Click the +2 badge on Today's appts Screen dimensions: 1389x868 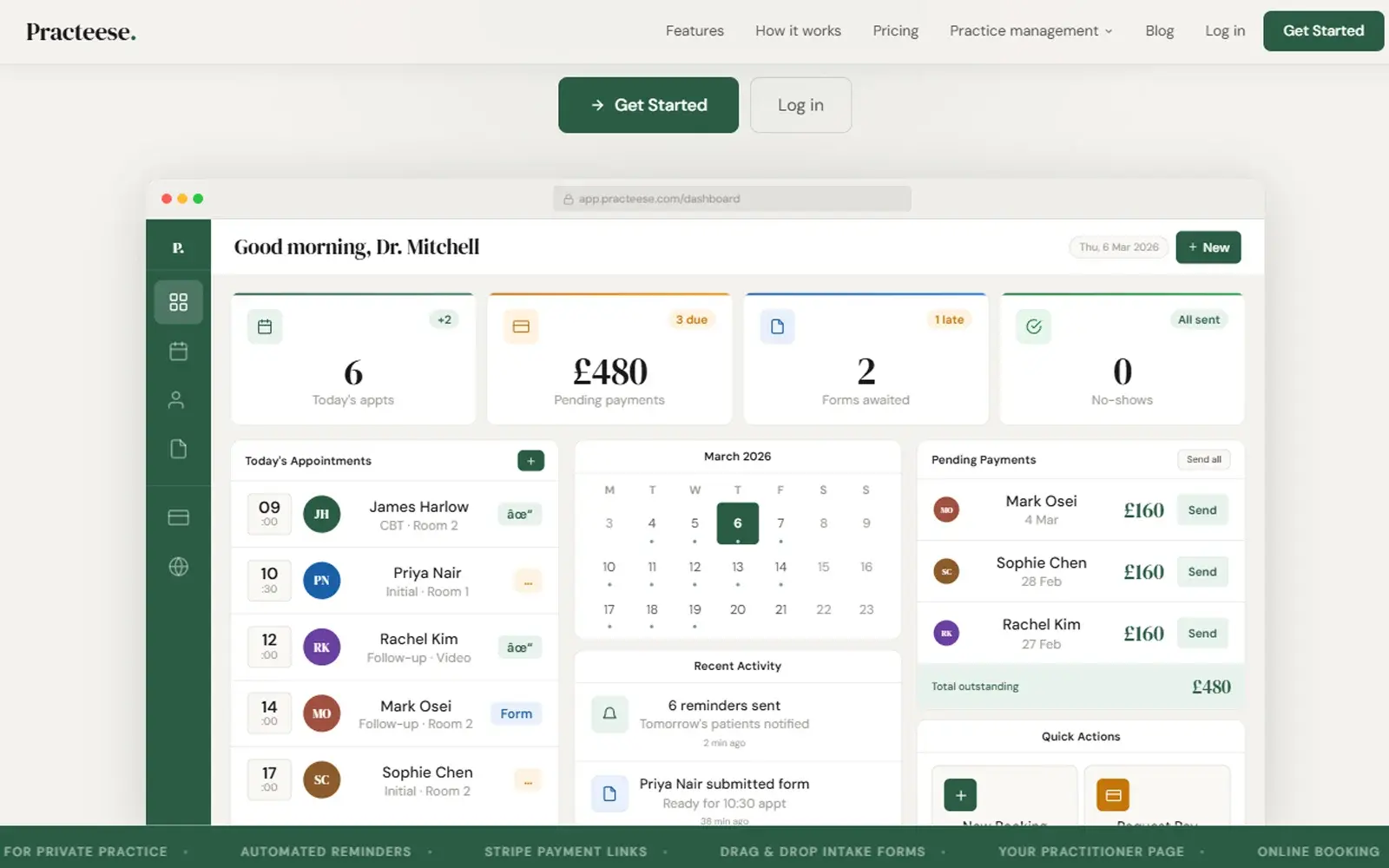444,319
